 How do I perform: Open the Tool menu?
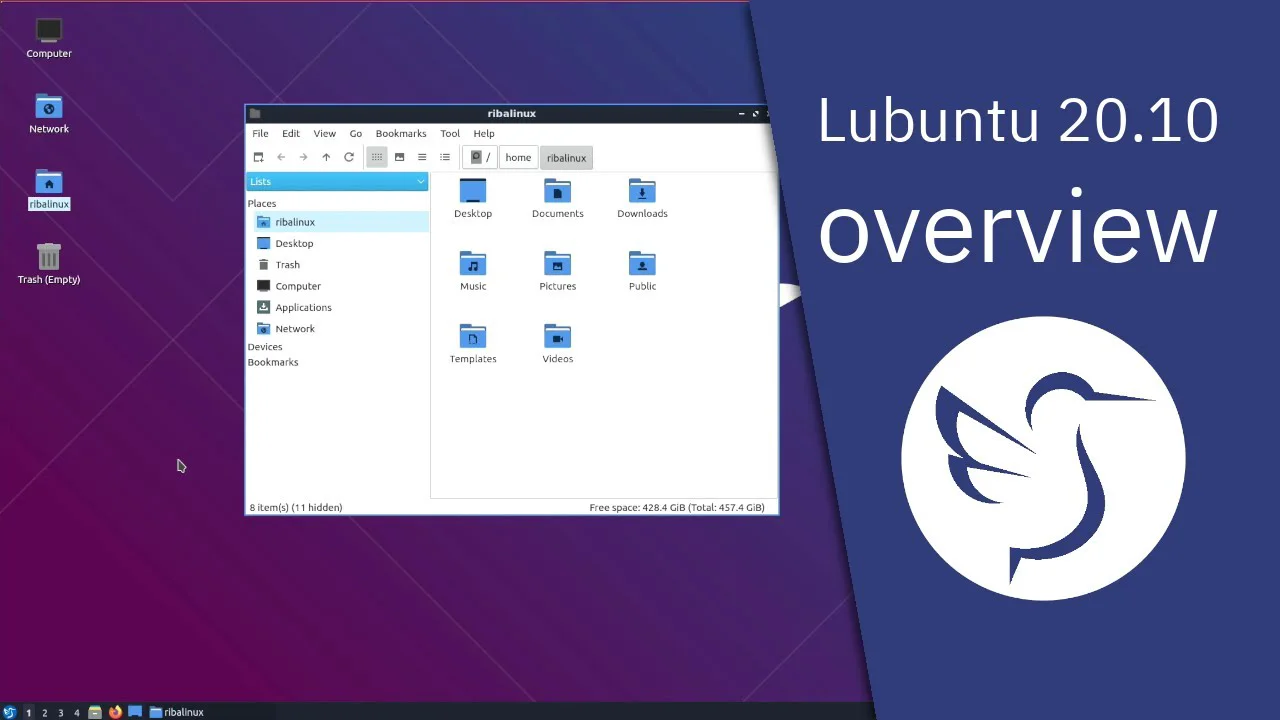450,133
